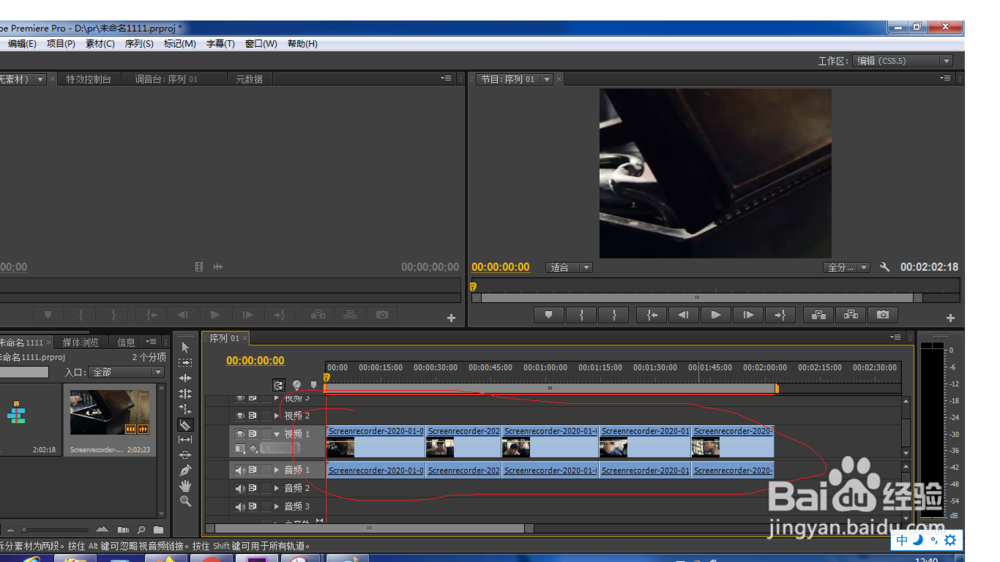Select the Rolling Edit tool

185,394
